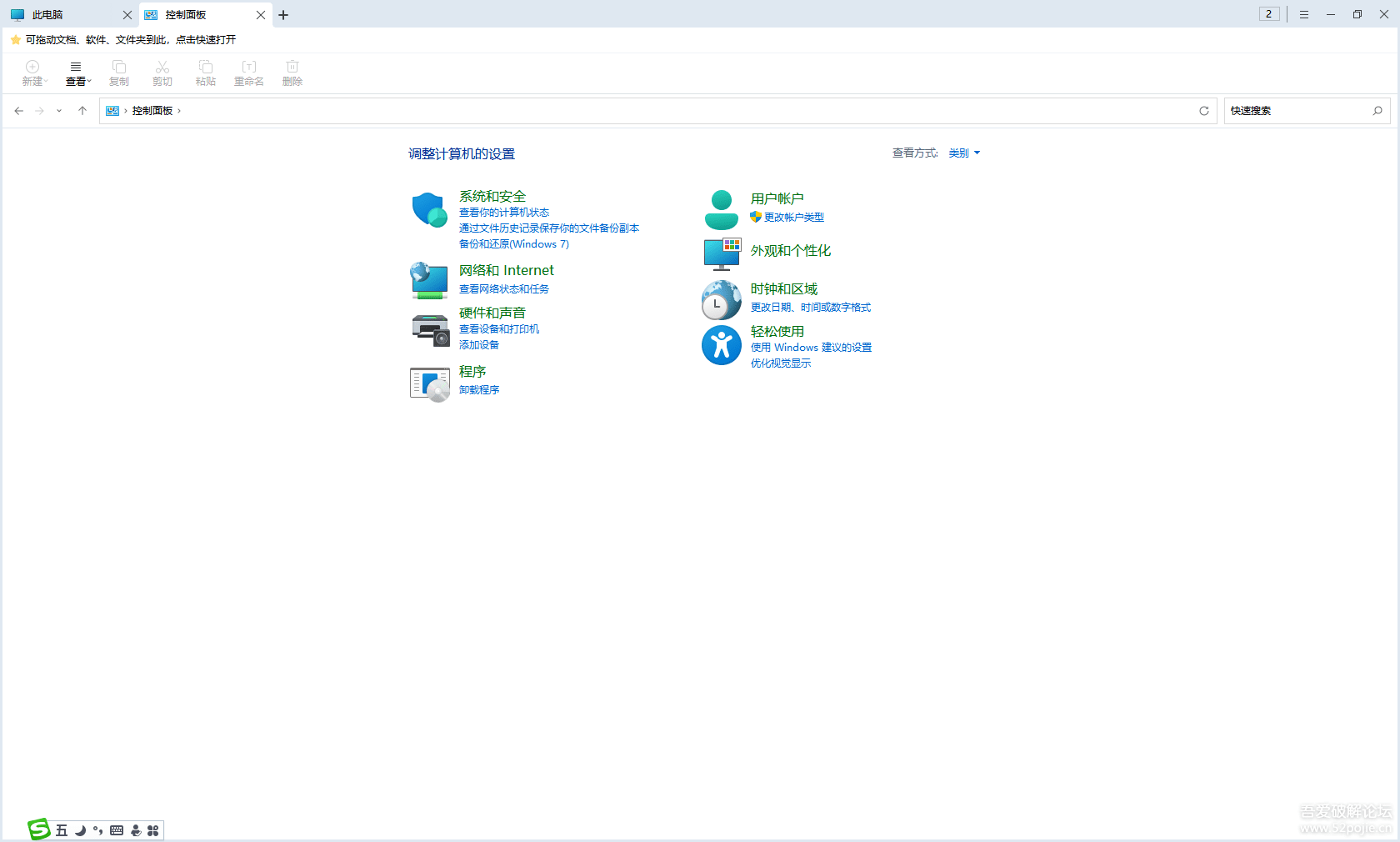Open 查看你的计算机状态 link

coord(504,213)
